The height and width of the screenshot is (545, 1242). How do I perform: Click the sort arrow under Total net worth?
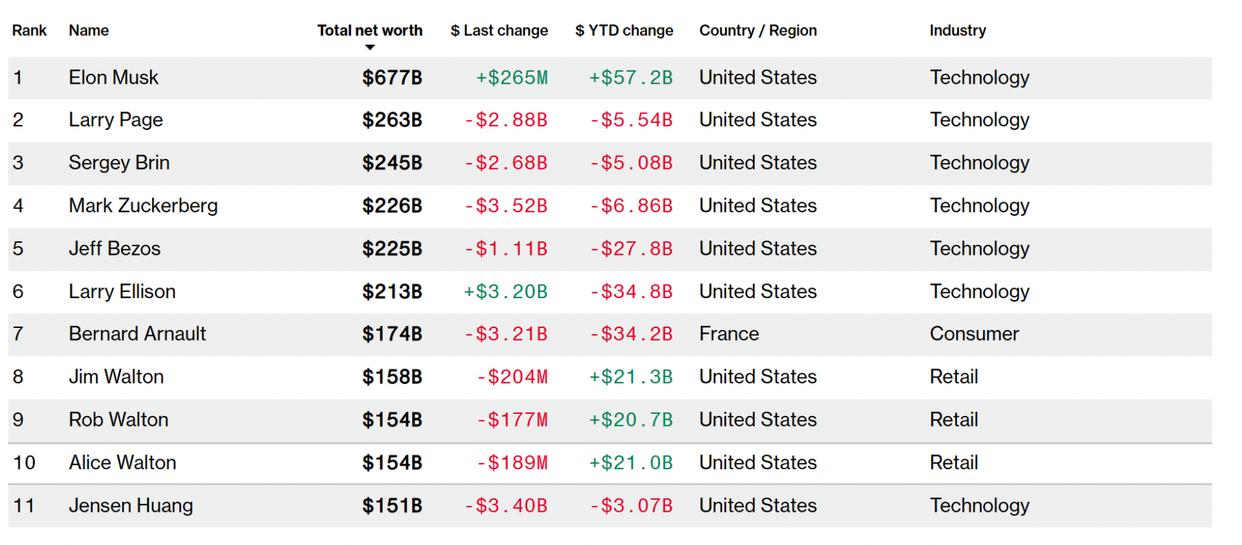tap(370, 47)
